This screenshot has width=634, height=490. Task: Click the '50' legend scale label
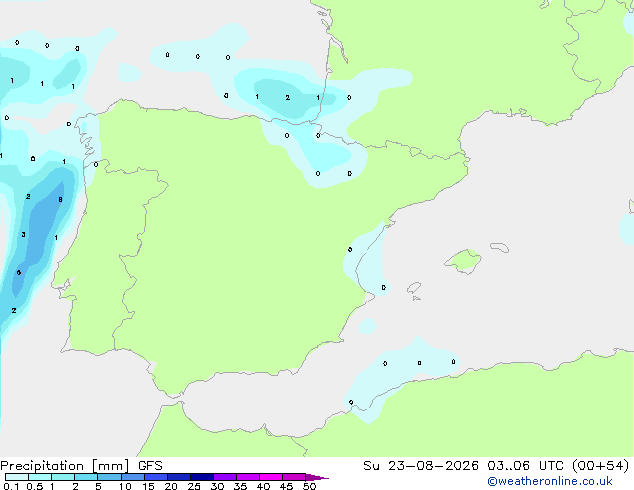click(x=309, y=486)
